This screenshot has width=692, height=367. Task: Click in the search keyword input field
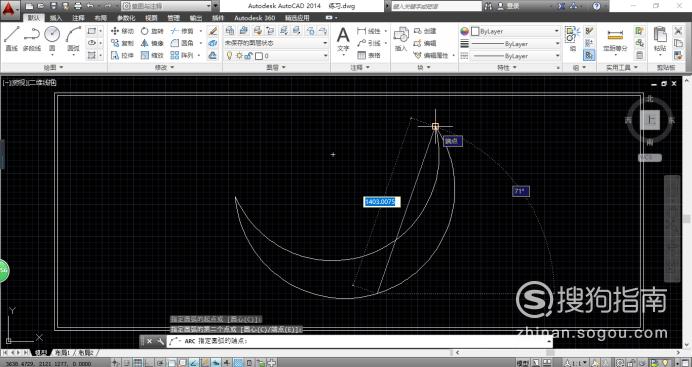coord(436,6)
